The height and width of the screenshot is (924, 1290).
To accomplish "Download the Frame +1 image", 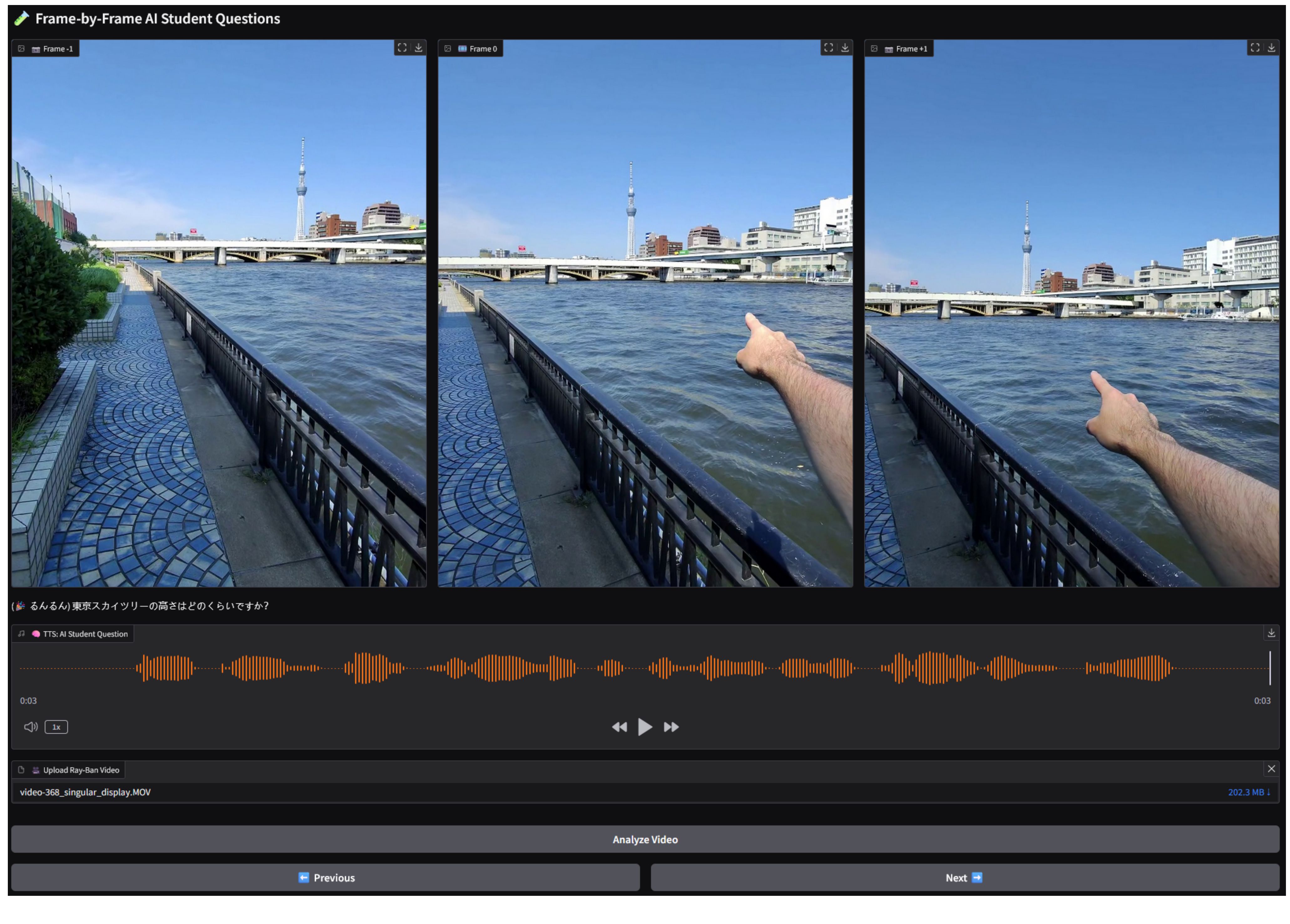I will [x=1271, y=48].
